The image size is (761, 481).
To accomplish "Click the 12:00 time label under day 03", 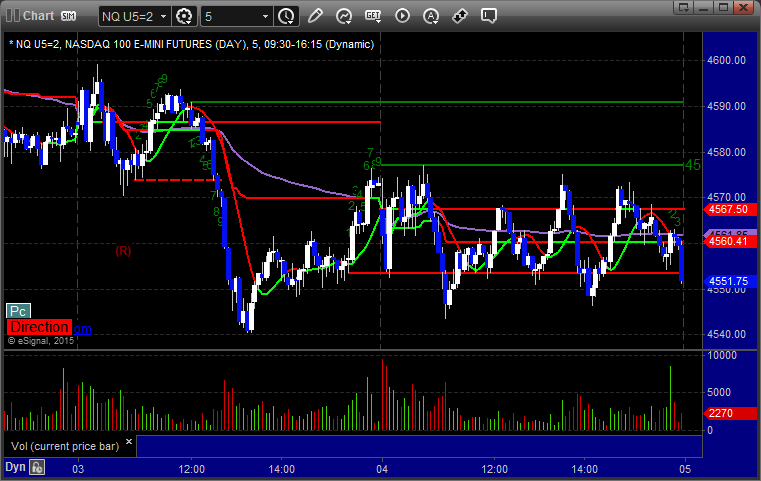I will [x=192, y=469].
